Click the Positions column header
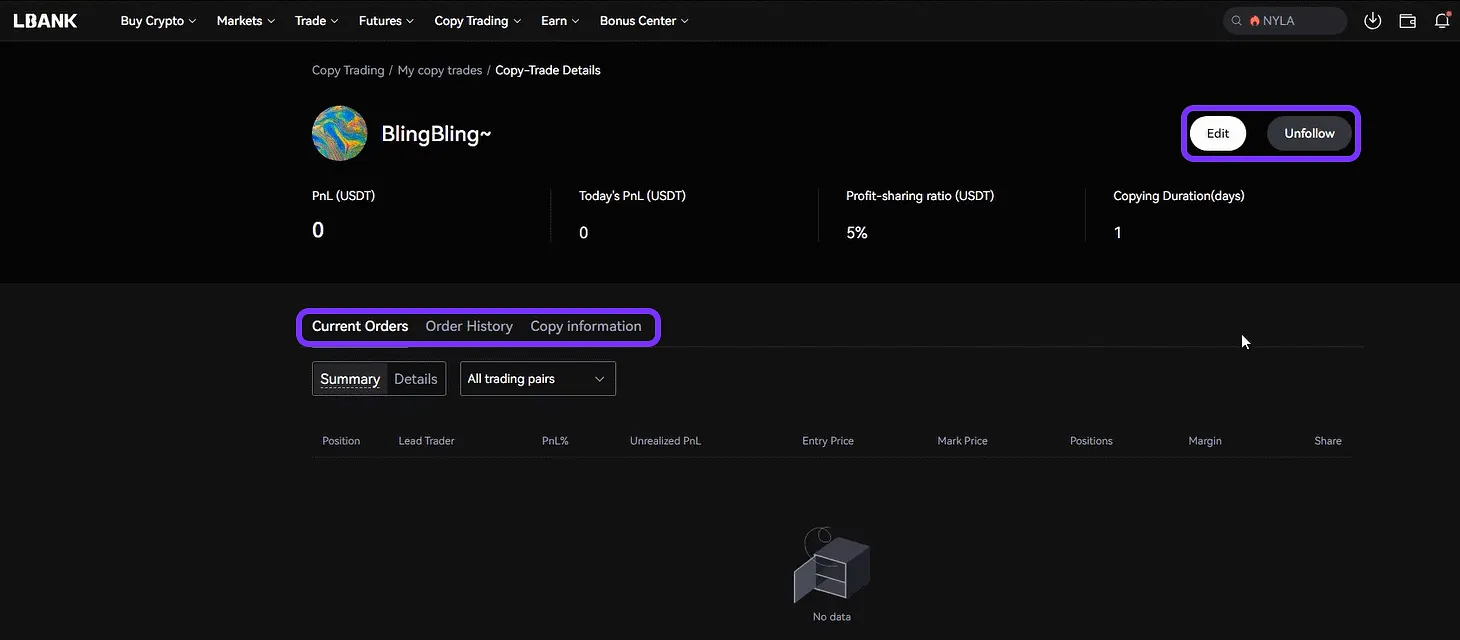The width and height of the screenshot is (1460, 640). [1091, 441]
